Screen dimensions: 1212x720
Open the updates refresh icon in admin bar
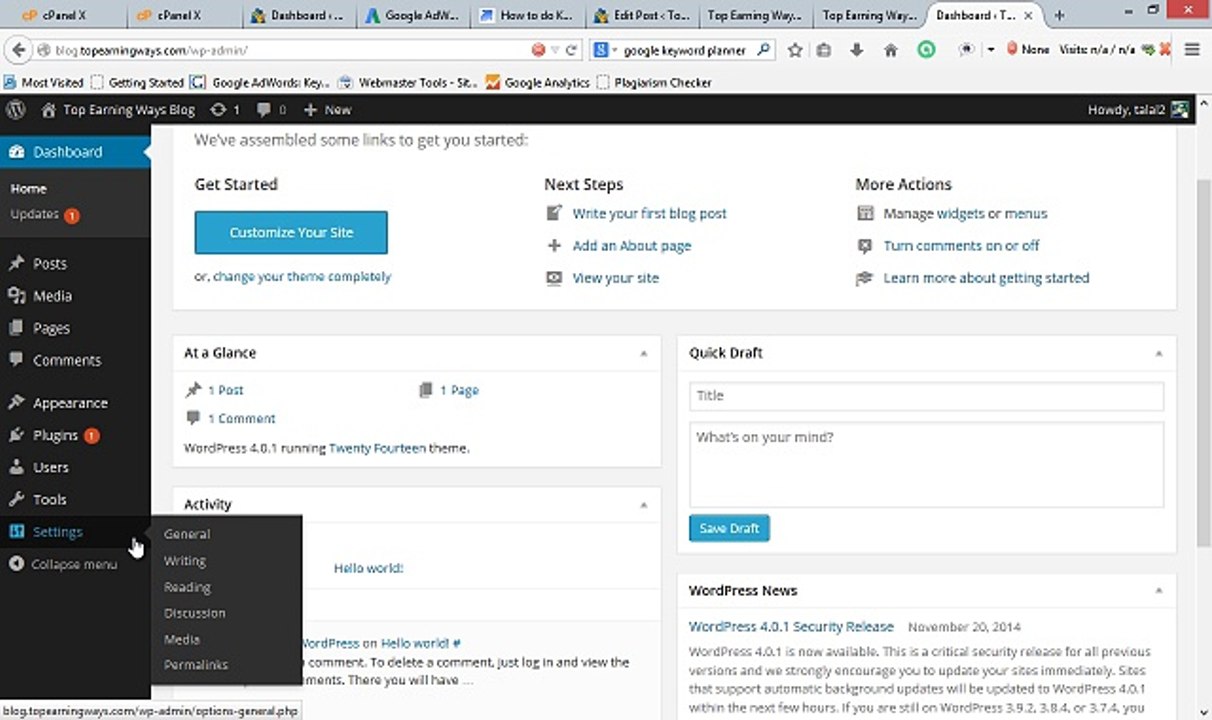218,110
